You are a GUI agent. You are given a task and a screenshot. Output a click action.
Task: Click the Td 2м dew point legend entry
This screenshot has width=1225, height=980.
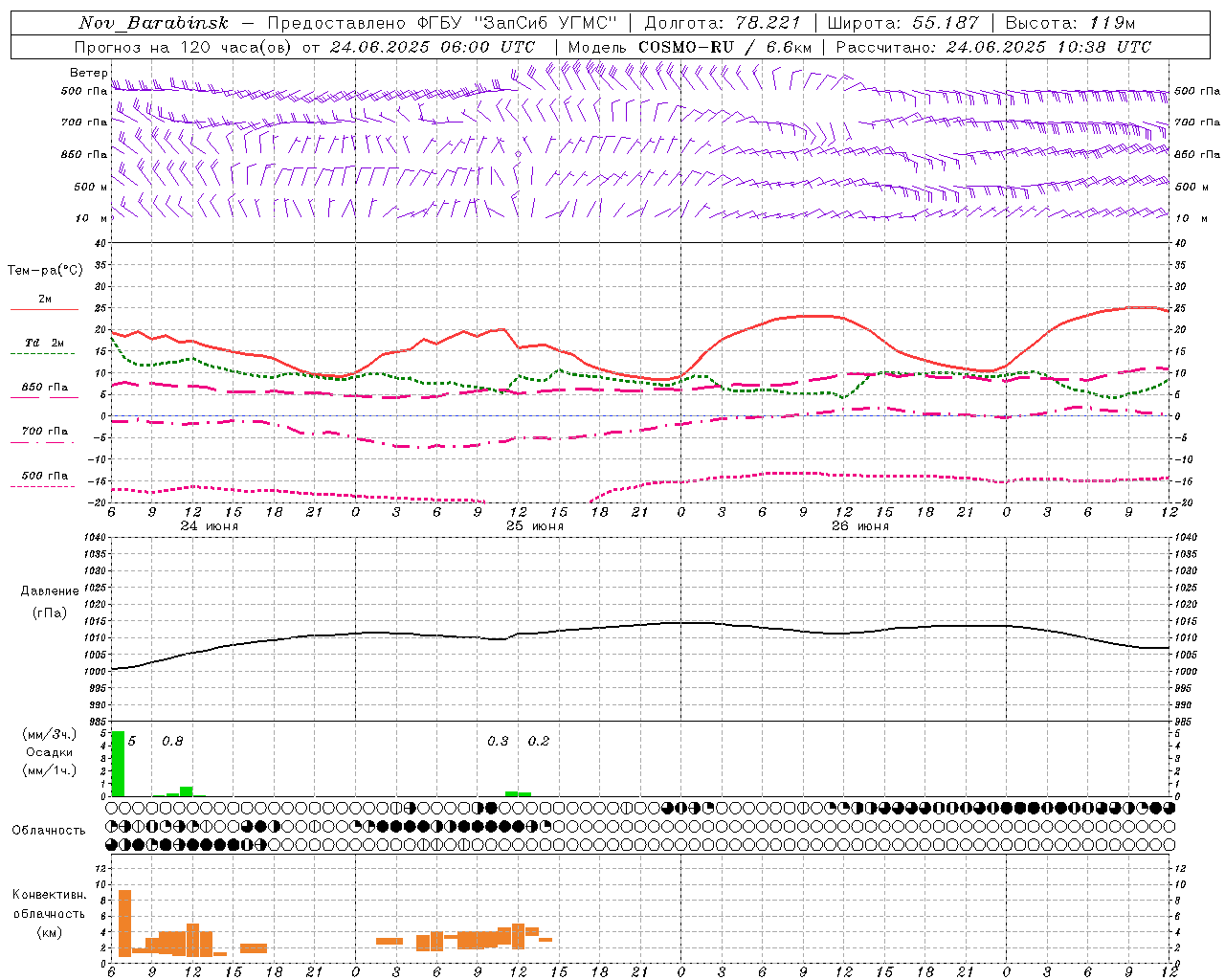[x=44, y=347]
